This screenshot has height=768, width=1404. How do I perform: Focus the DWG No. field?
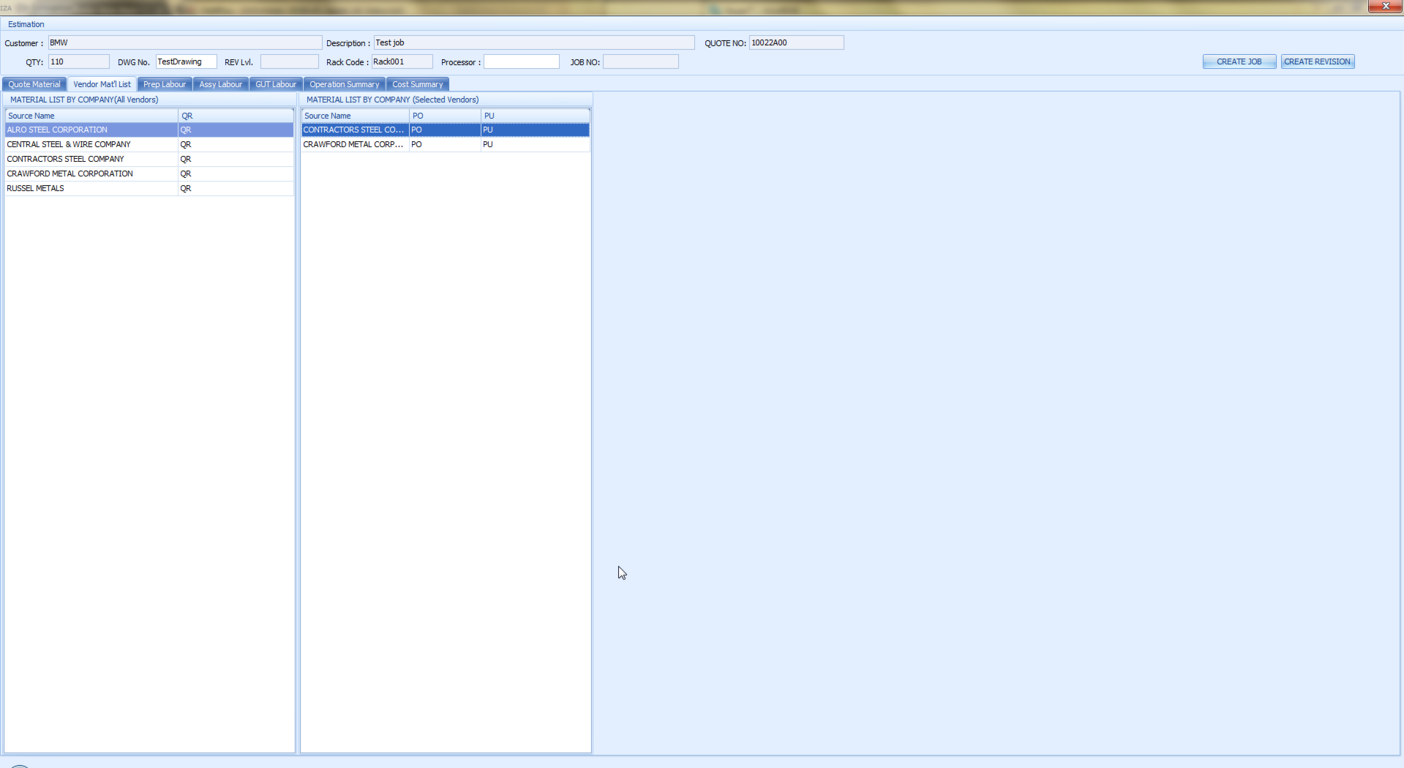[x=186, y=62]
